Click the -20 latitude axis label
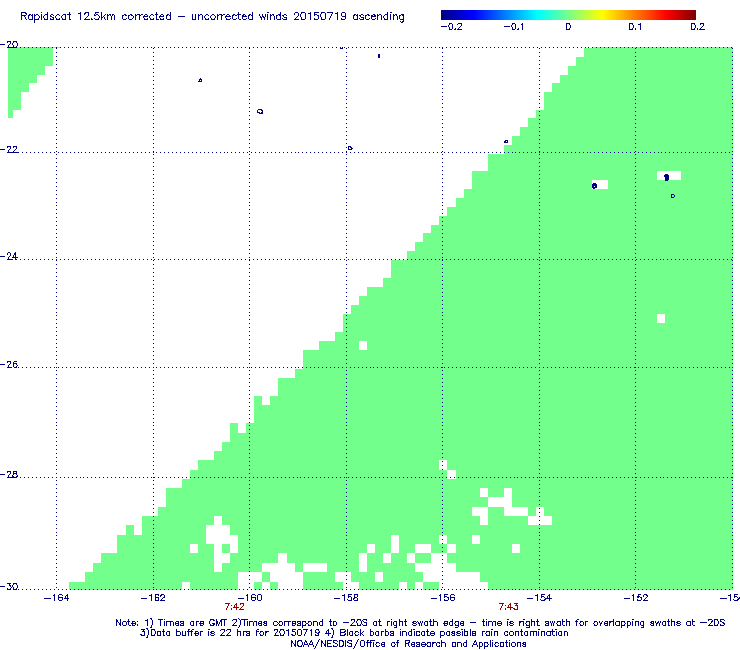The image size is (740, 650). (x=9, y=45)
